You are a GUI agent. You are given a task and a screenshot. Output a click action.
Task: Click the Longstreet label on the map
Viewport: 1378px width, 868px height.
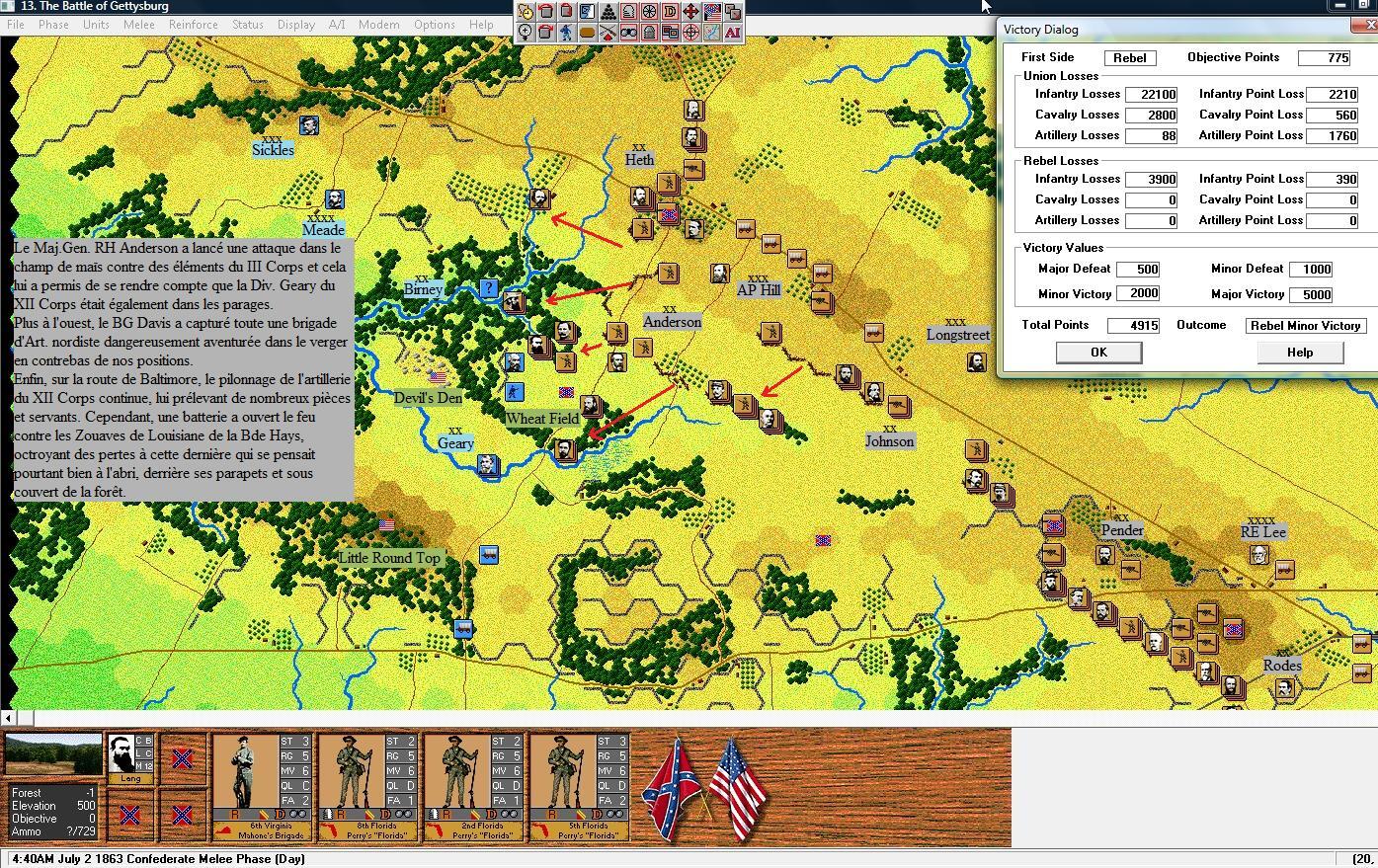(958, 335)
